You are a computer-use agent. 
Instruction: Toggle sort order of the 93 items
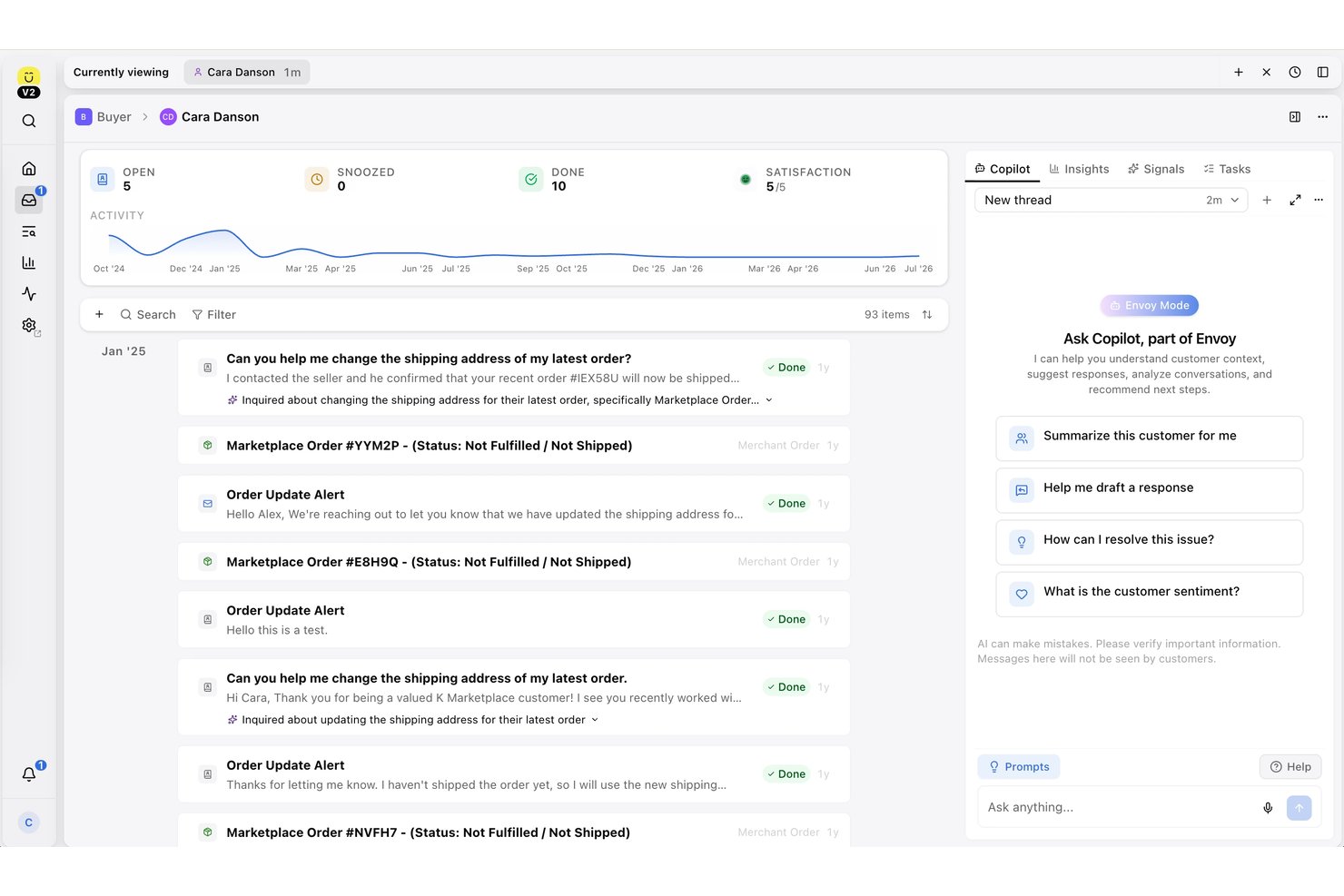pos(927,315)
